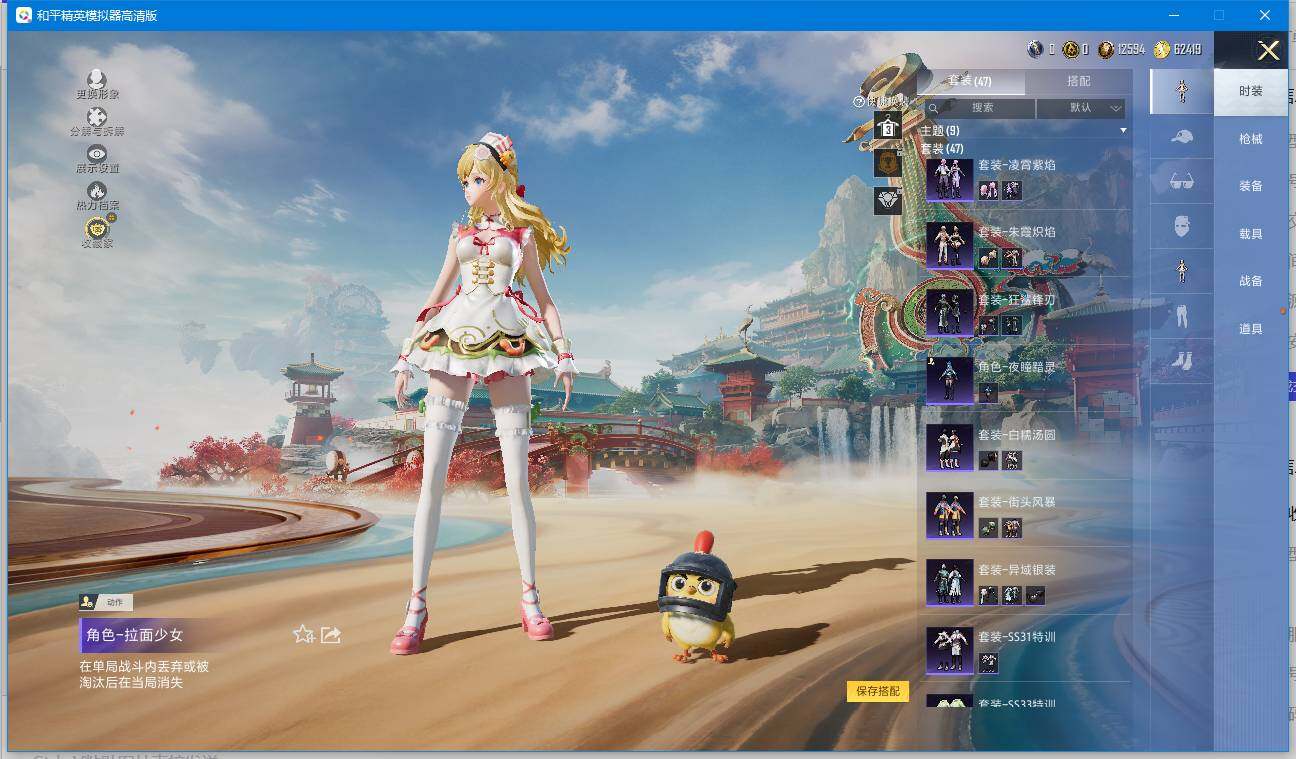This screenshot has width=1296, height=759.
Task: Close the wardrobe with the X button
Action: click(x=1268, y=51)
